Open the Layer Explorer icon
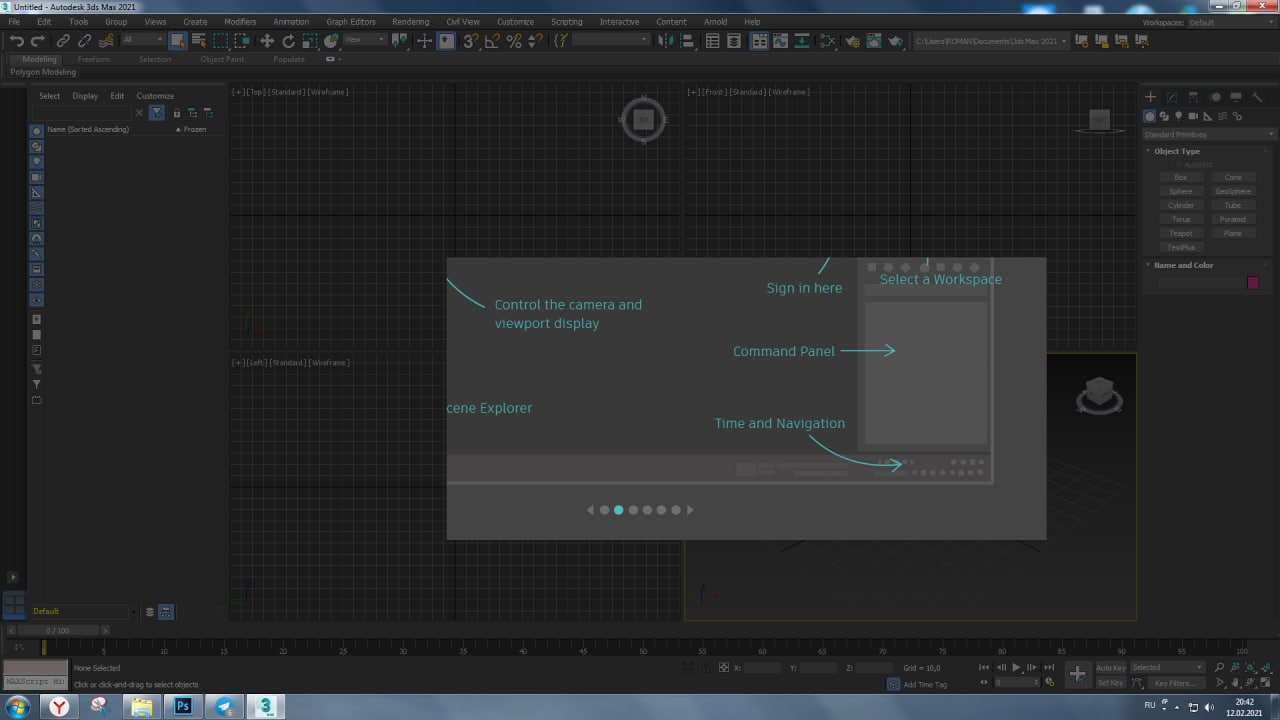 734,41
